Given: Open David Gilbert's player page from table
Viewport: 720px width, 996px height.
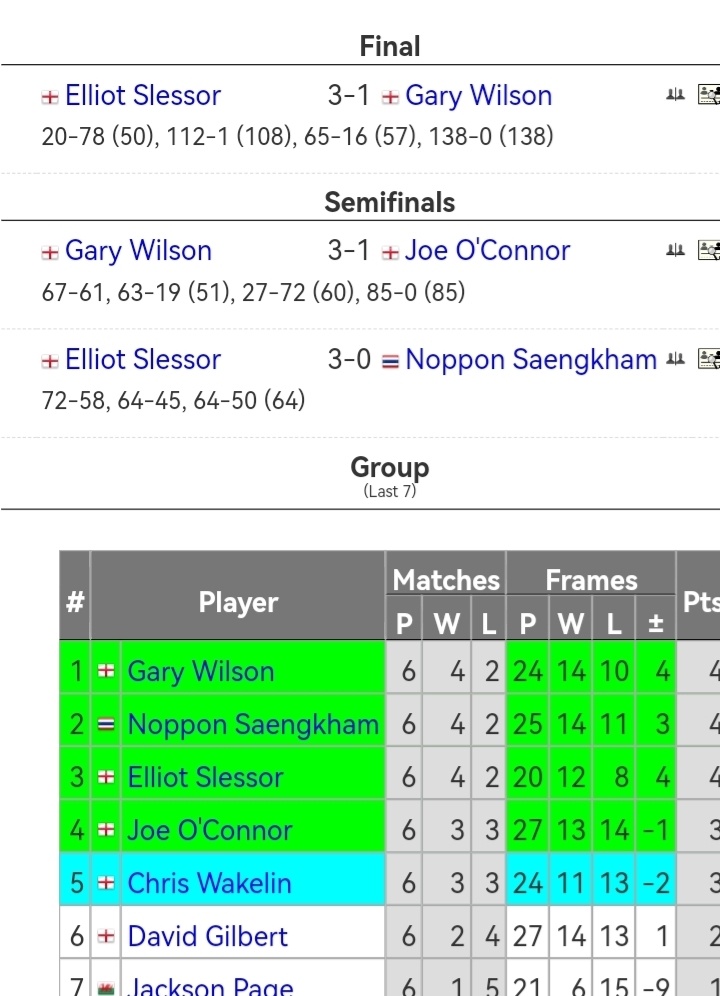Looking at the screenshot, I should tap(207, 936).
